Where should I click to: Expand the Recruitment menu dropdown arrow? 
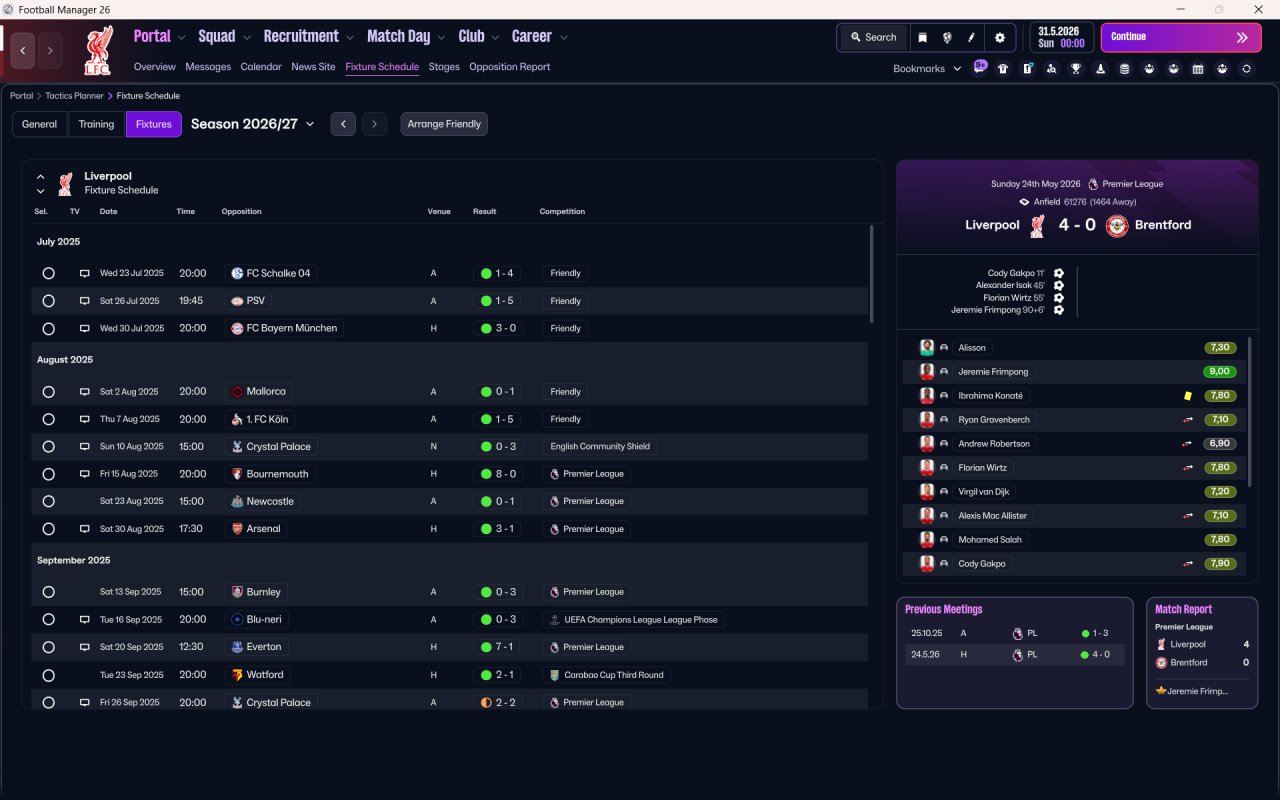[350, 38]
